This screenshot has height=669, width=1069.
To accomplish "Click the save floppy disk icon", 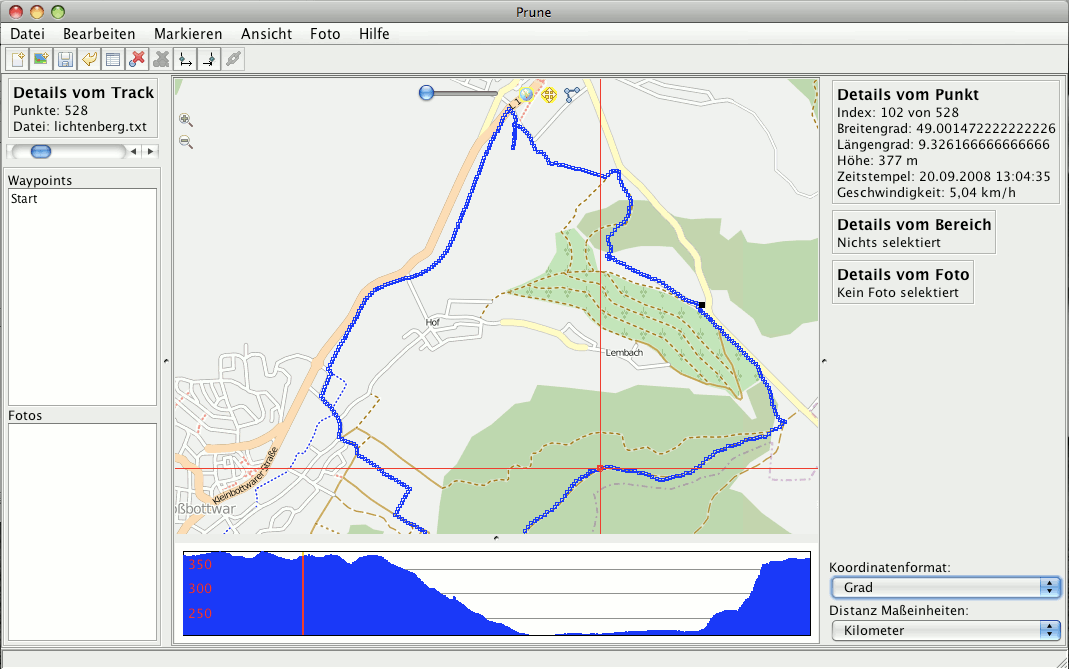I will pyautogui.click(x=65, y=59).
